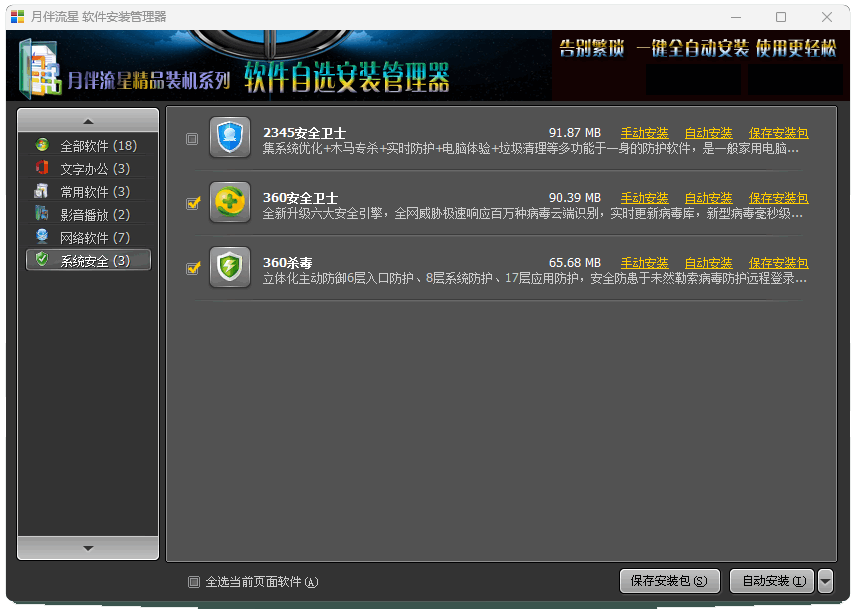Uncheck the 360安全卫士 checkbox

[193, 204]
